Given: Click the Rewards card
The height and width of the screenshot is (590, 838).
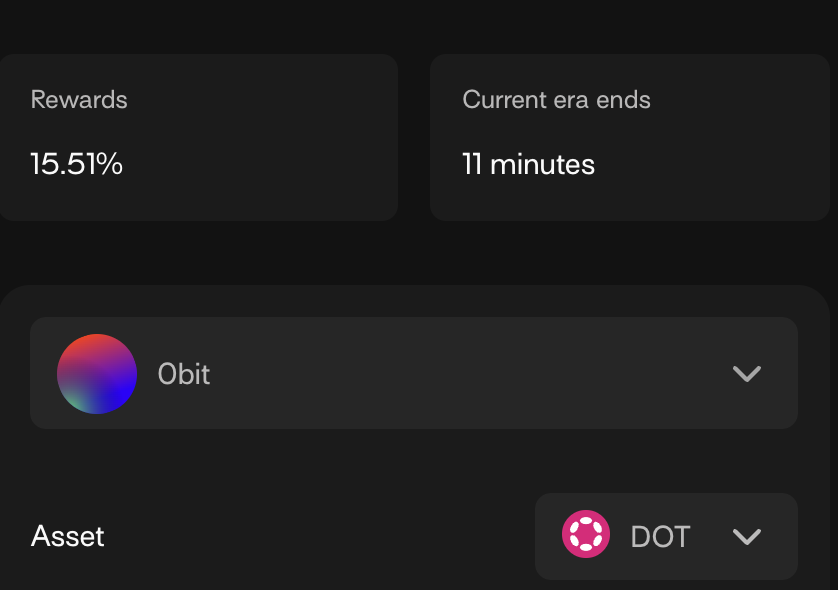Looking at the screenshot, I should [x=199, y=136].
